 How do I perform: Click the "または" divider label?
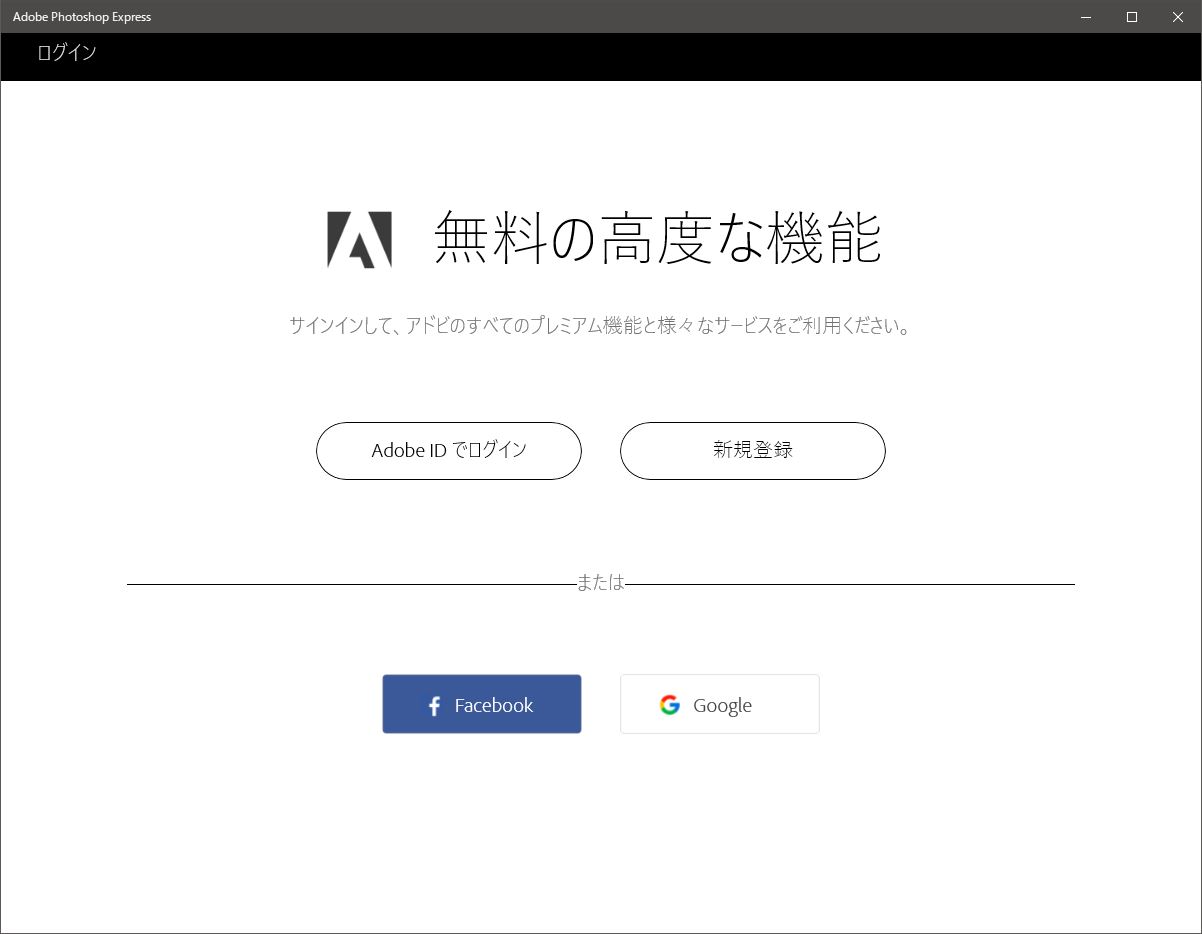pyautogui.click(x=600, y=582)
